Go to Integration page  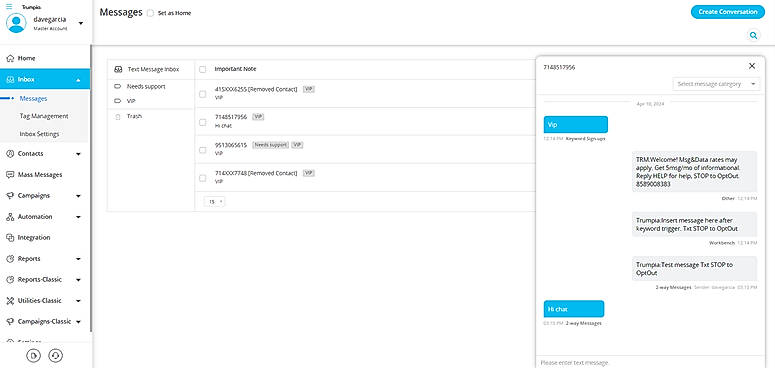[x=34, y=238]
